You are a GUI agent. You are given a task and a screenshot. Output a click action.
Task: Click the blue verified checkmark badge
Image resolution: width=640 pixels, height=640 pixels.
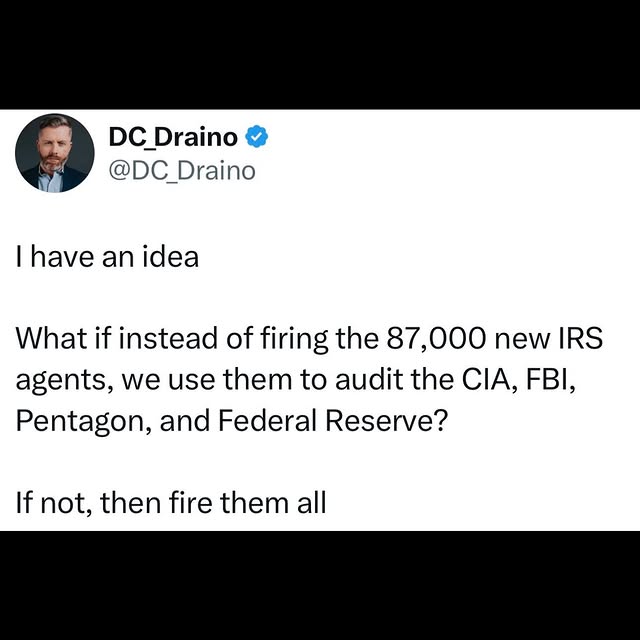(x=256, y=136)
